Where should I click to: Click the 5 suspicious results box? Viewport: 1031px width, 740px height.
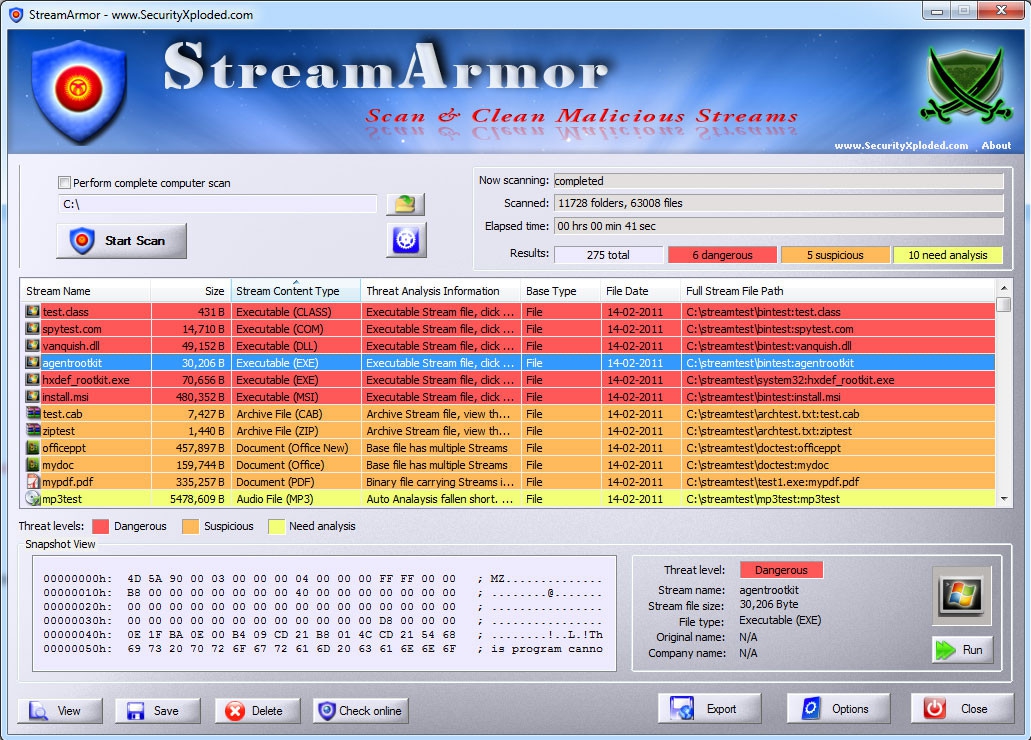click(835, 255)
